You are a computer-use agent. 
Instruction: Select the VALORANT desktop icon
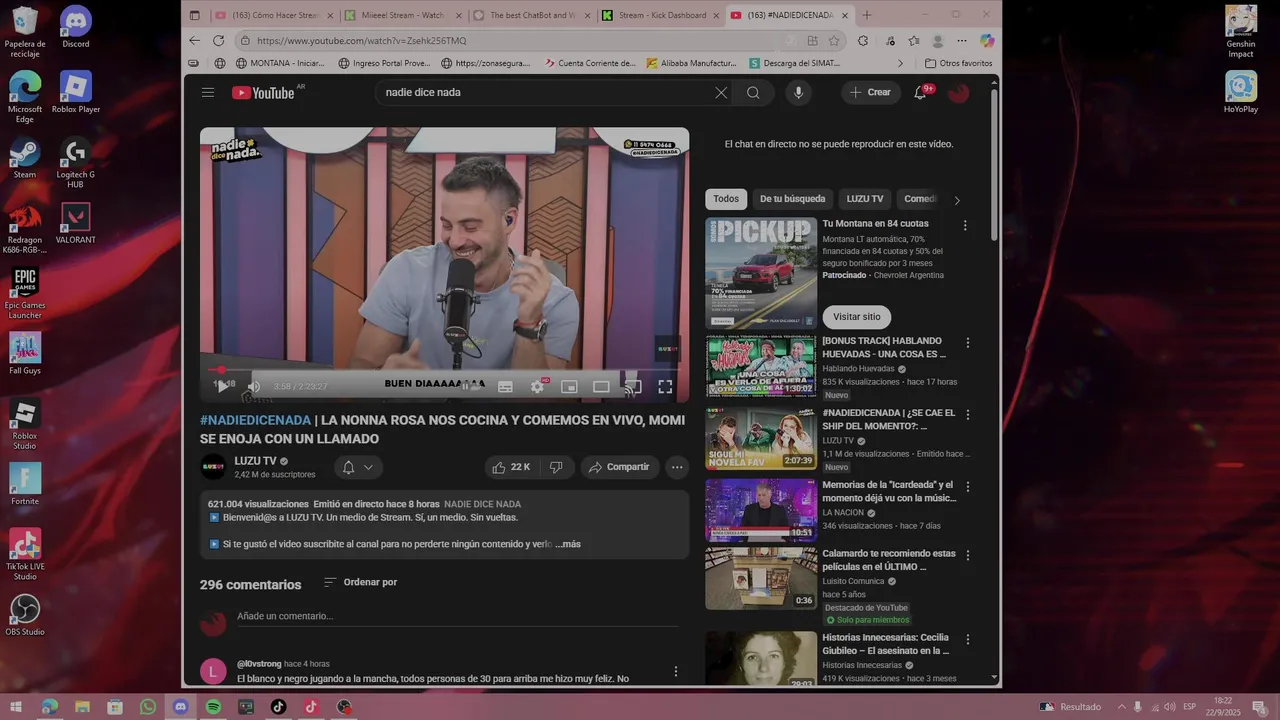[x=76, y=223]
